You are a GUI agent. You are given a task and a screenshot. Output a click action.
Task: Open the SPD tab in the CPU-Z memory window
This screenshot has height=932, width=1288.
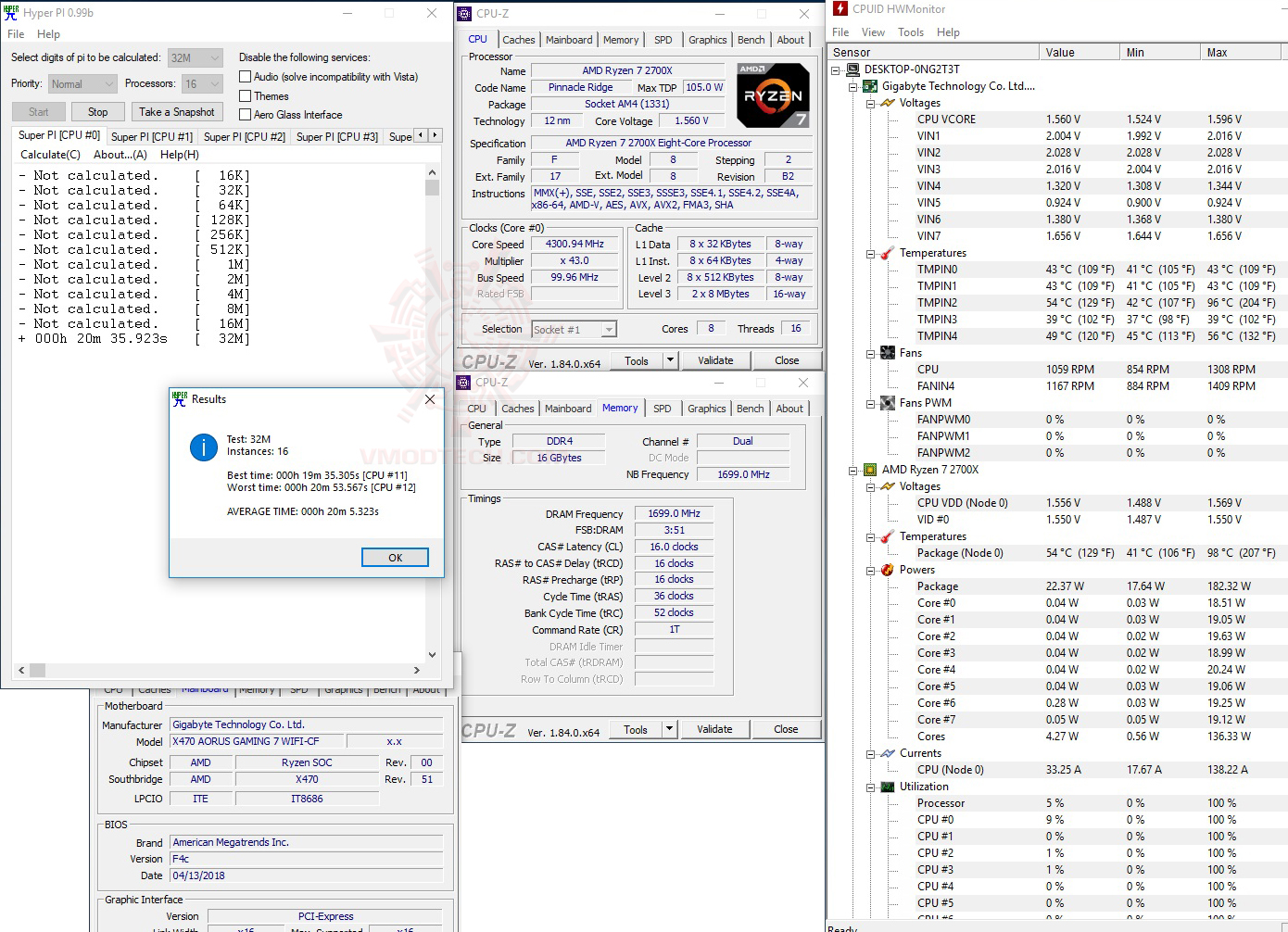(x=662, y=409)
